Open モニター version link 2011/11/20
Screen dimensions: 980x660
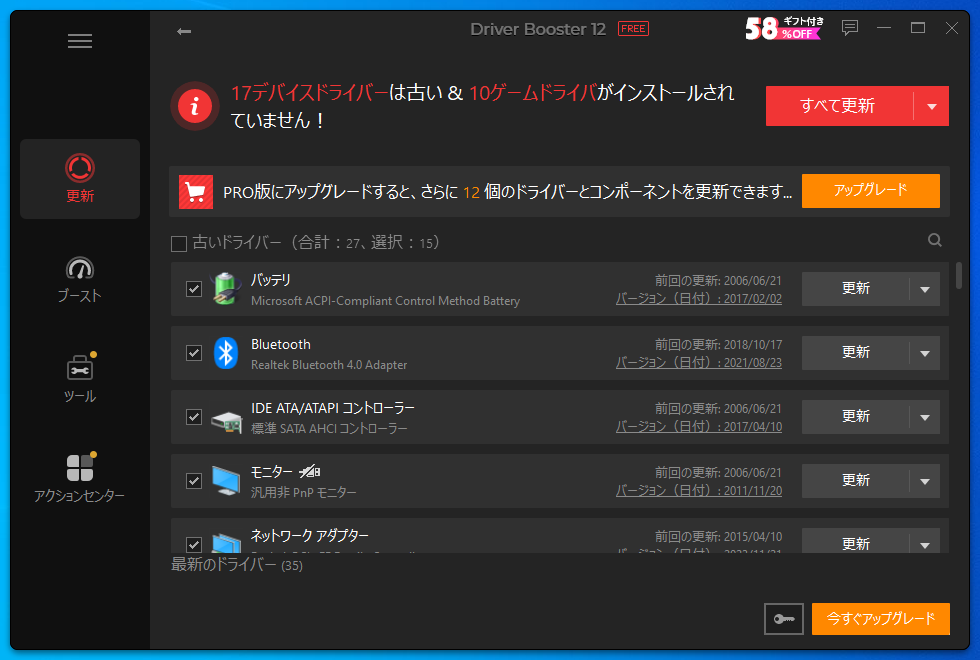point(699,491)
